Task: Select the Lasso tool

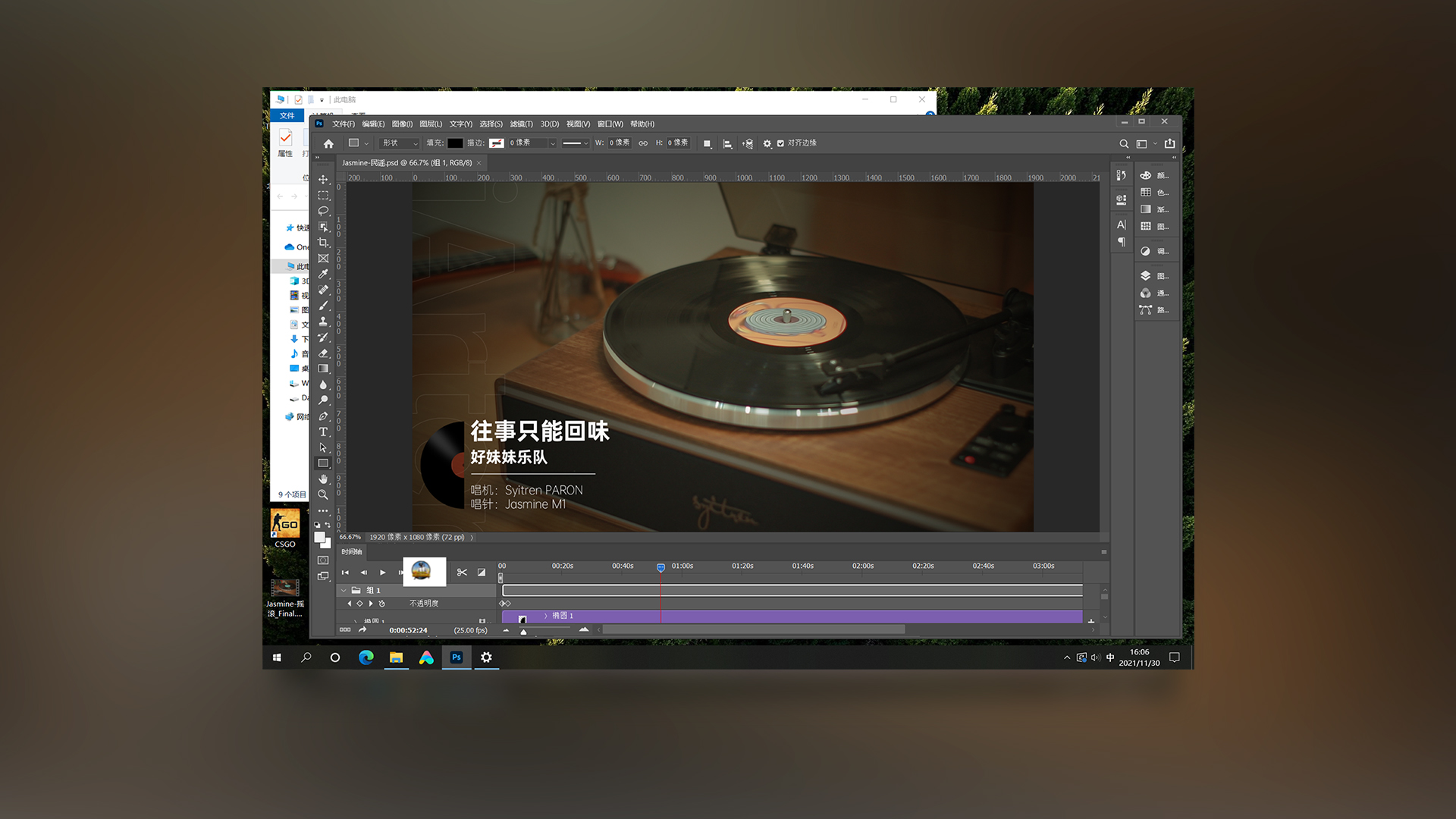Action: click(323, 211)
